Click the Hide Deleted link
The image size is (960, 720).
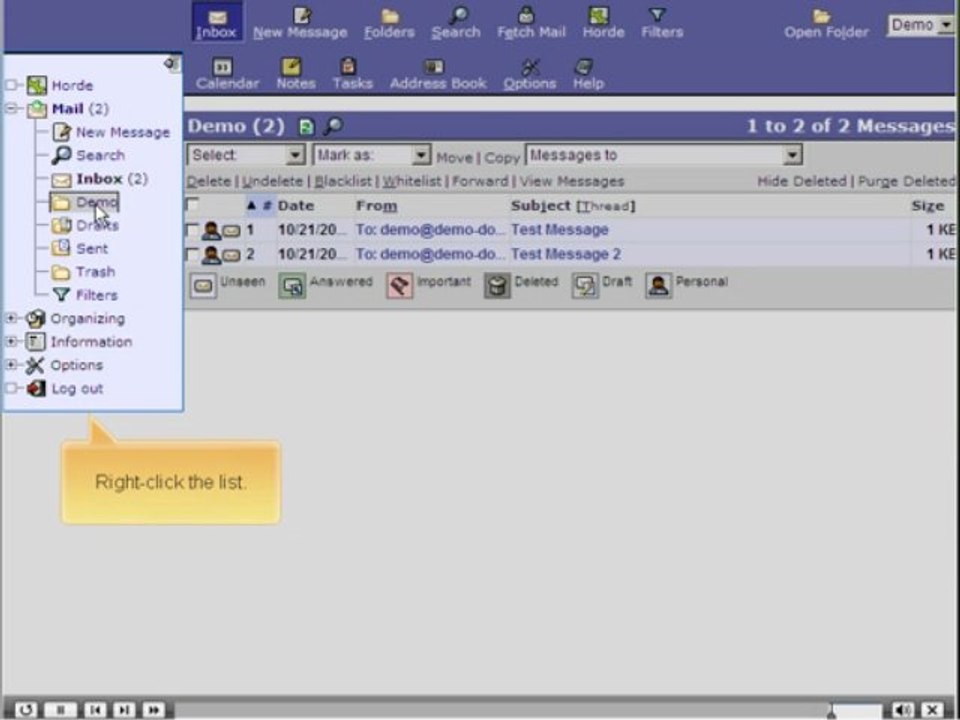(x=802, y=181)
